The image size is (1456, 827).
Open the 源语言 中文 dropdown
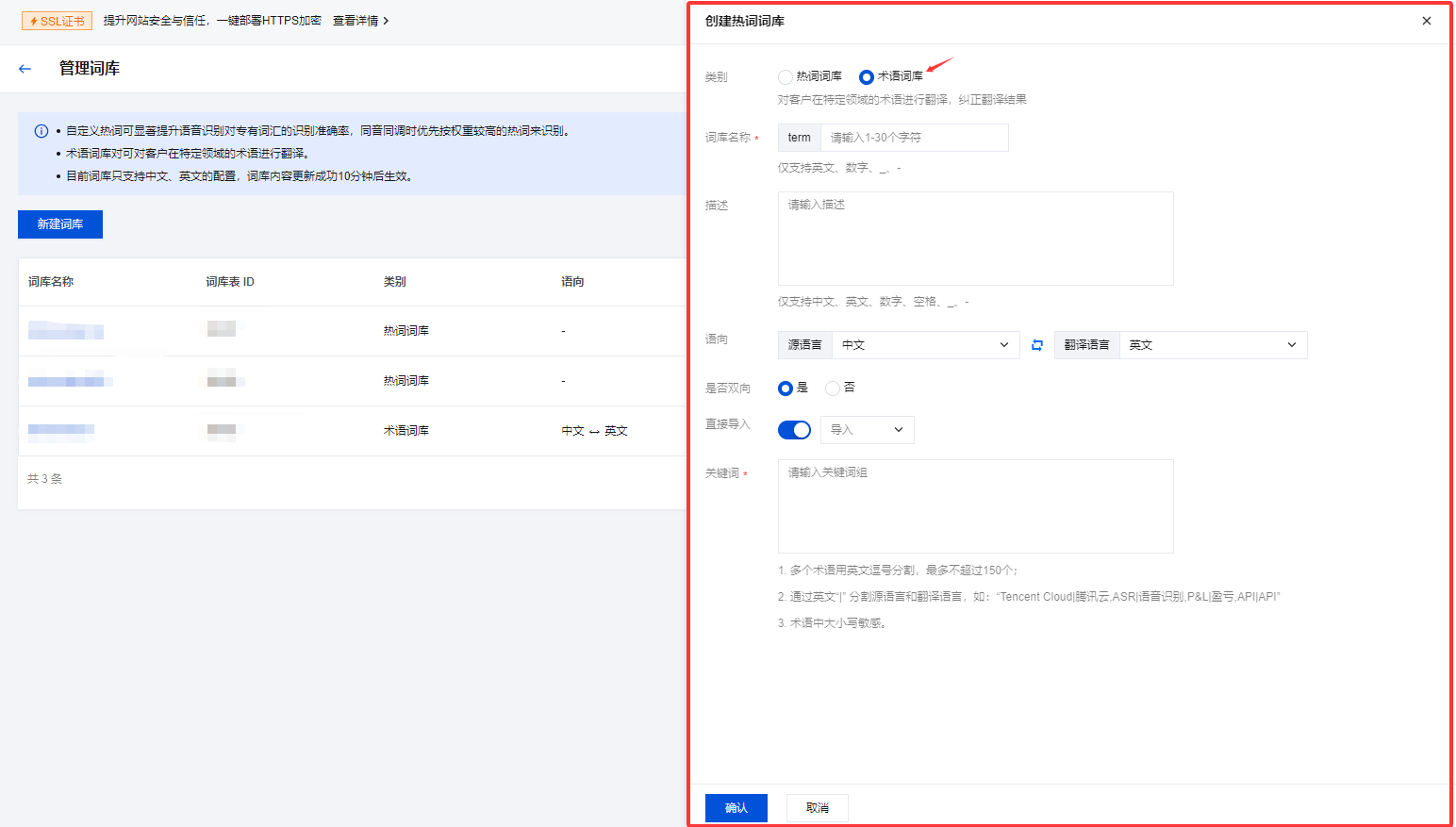click(924, 345)
